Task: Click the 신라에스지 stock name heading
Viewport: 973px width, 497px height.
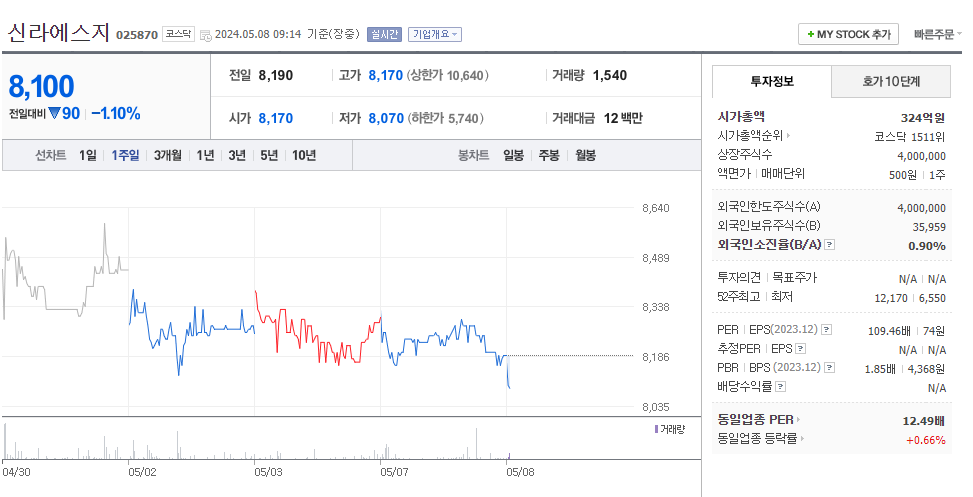Action: click(58, 32)
